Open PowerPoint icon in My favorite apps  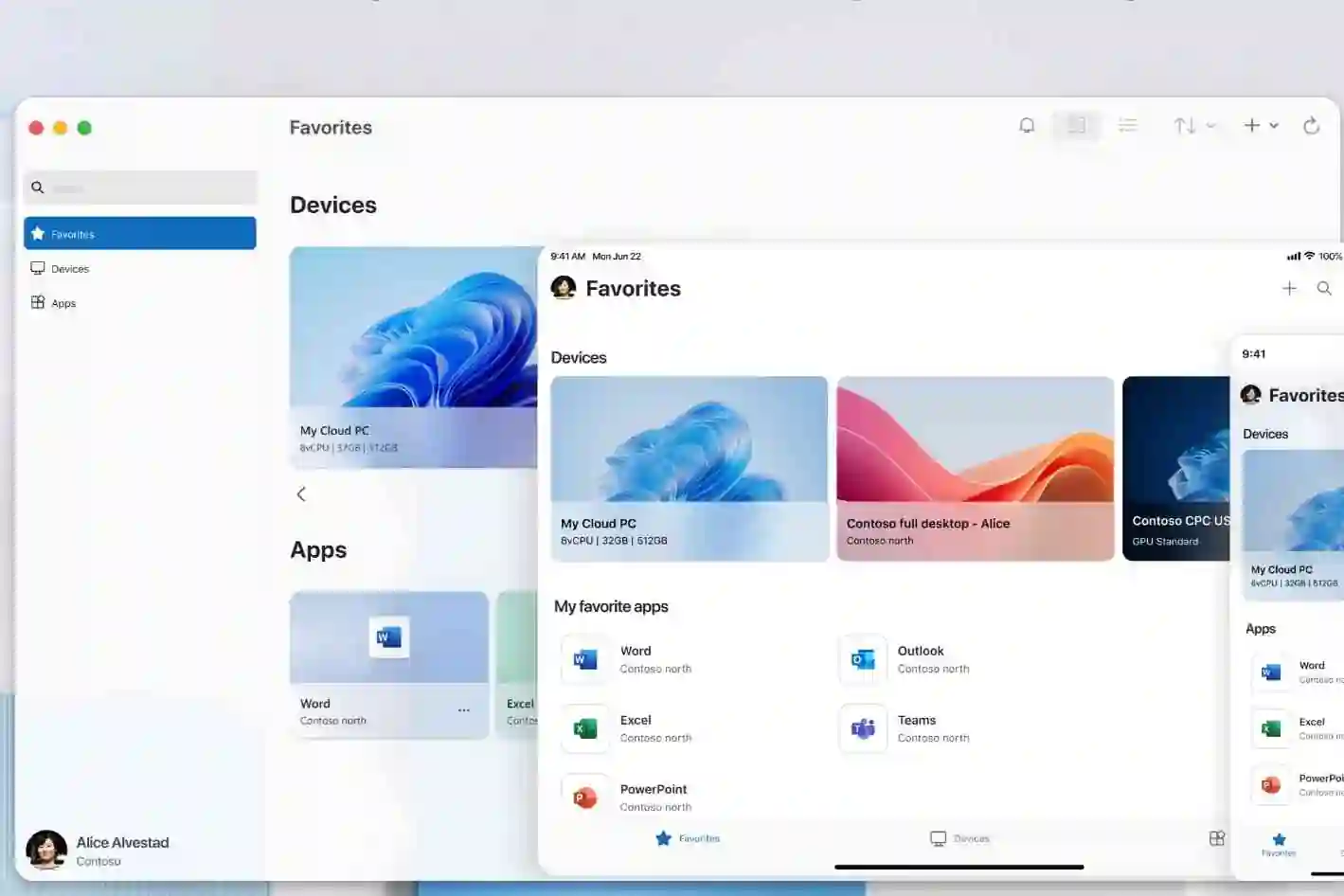coord(585,797)
